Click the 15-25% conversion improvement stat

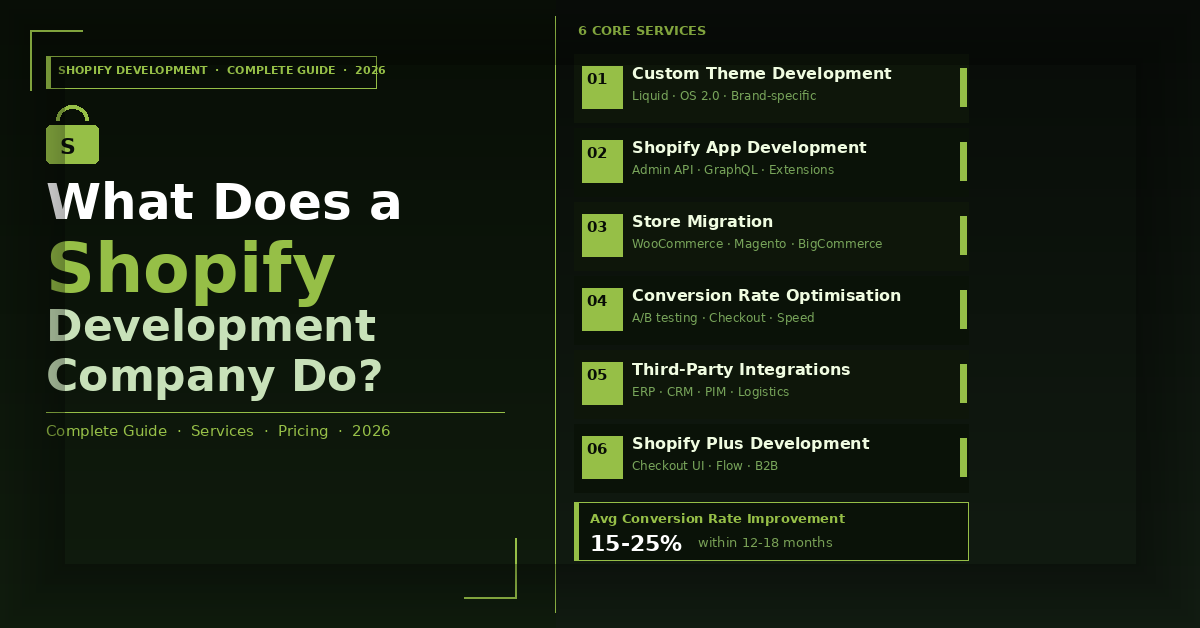click(x=637, y=543)
